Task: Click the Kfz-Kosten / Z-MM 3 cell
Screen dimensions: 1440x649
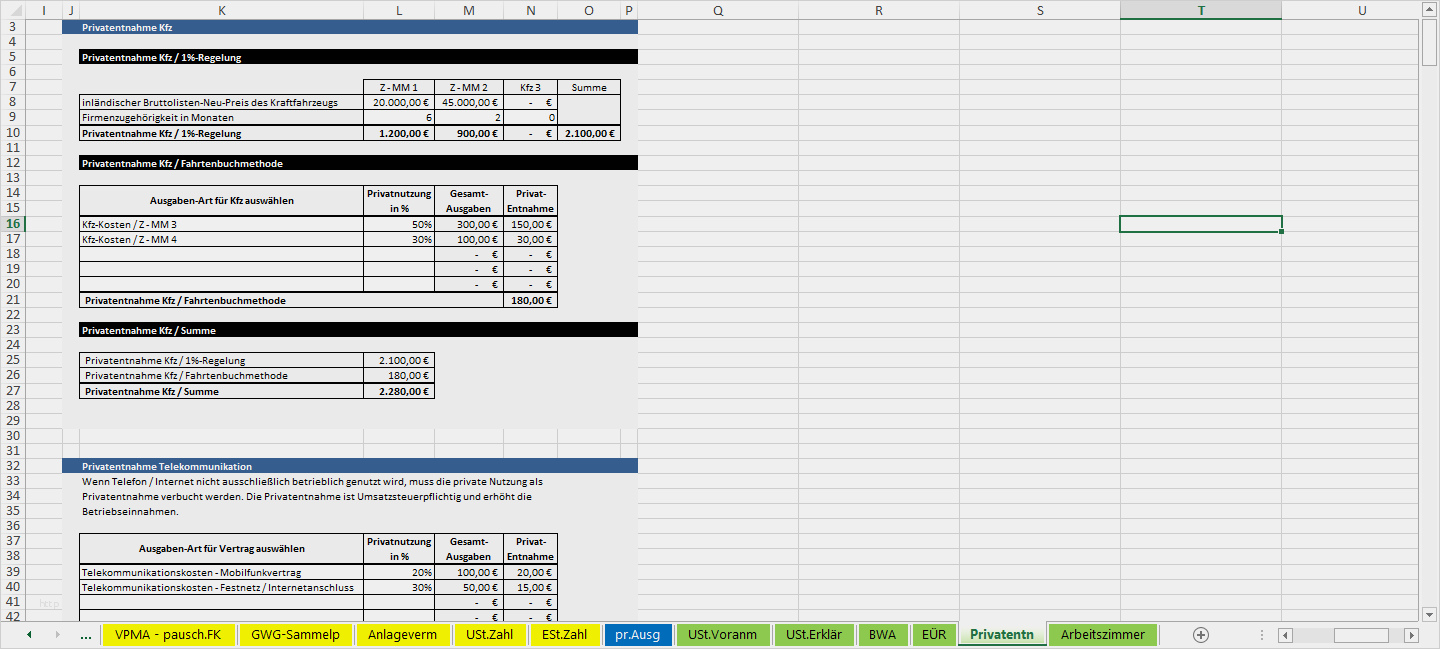Action: click(x=221, y=224)
